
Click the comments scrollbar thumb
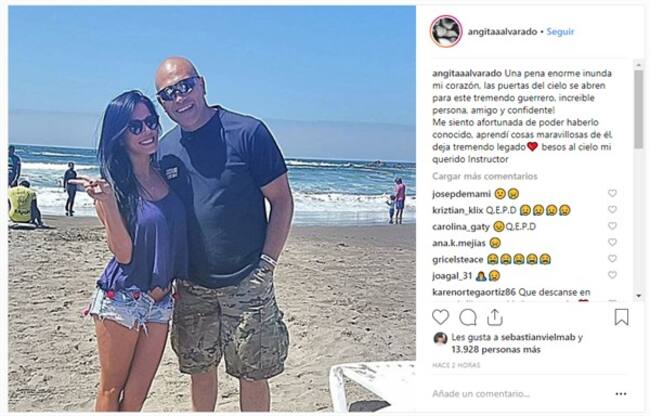tap(638, 109)
